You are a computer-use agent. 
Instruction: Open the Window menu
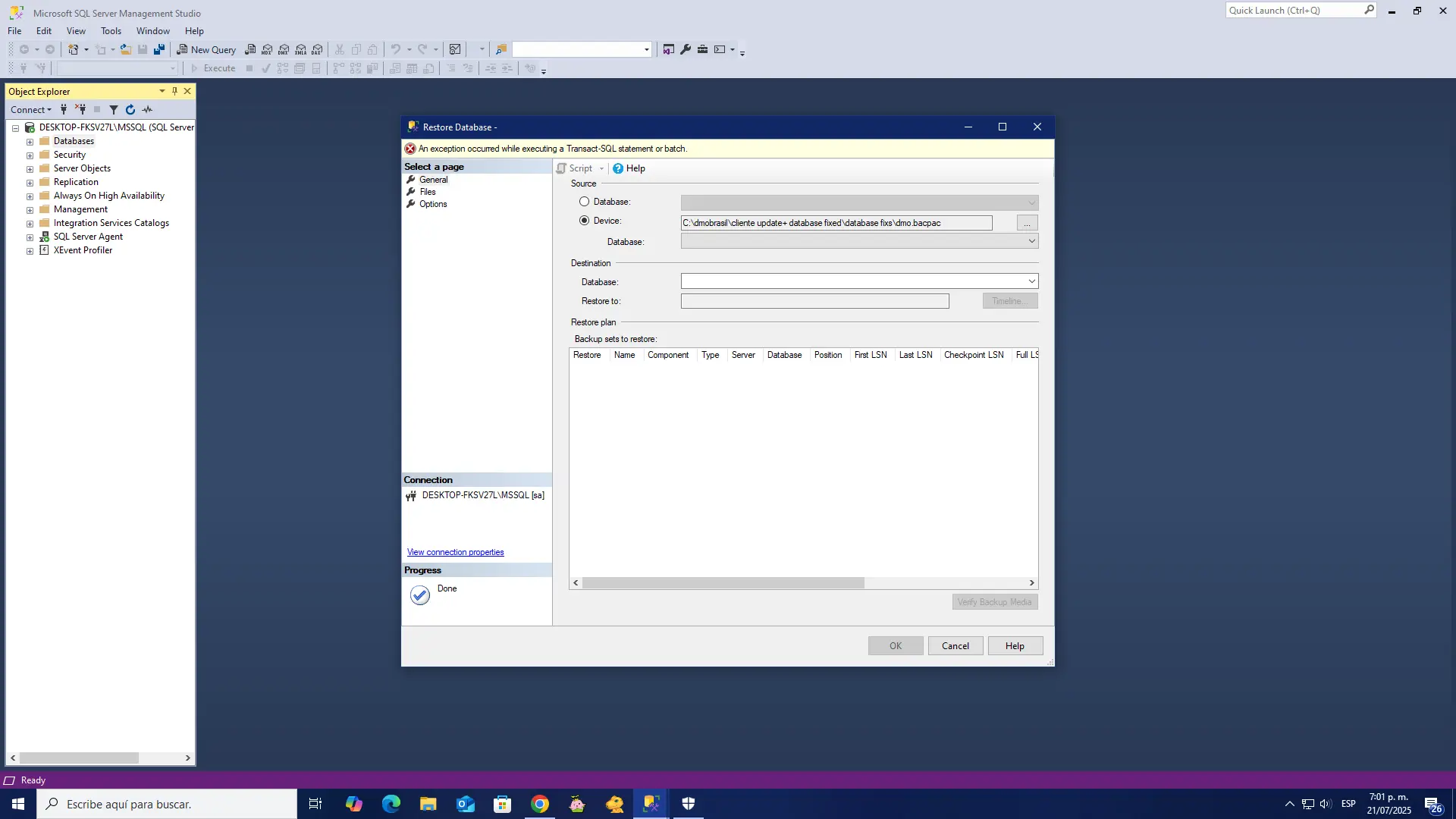pyautogui.click(x=152, y=31)
